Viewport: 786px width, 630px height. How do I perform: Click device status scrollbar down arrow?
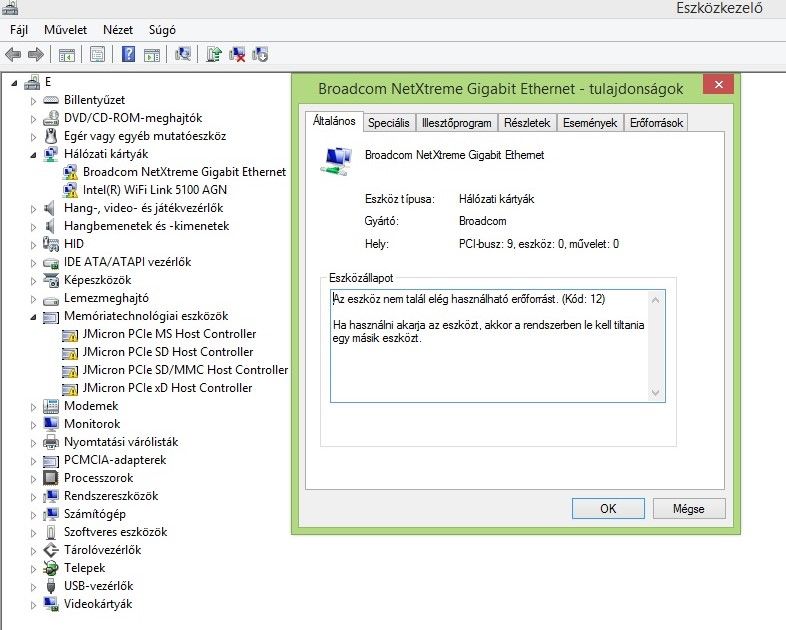(656, 392)
